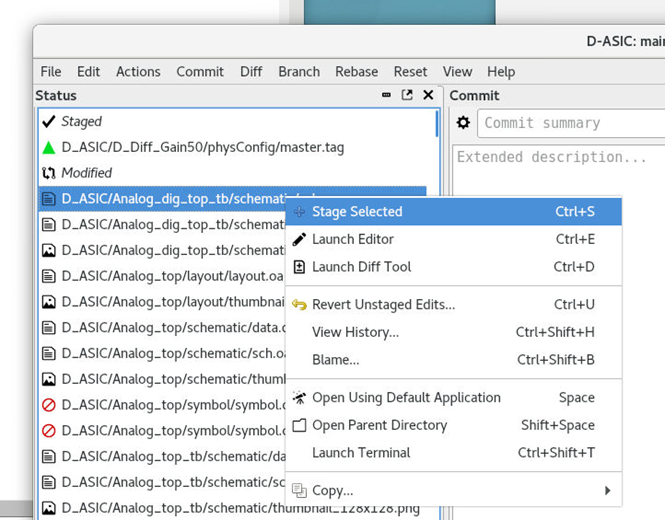
Task: Select Launch Terminal in context menu
Action: click(x=361, y=453)
